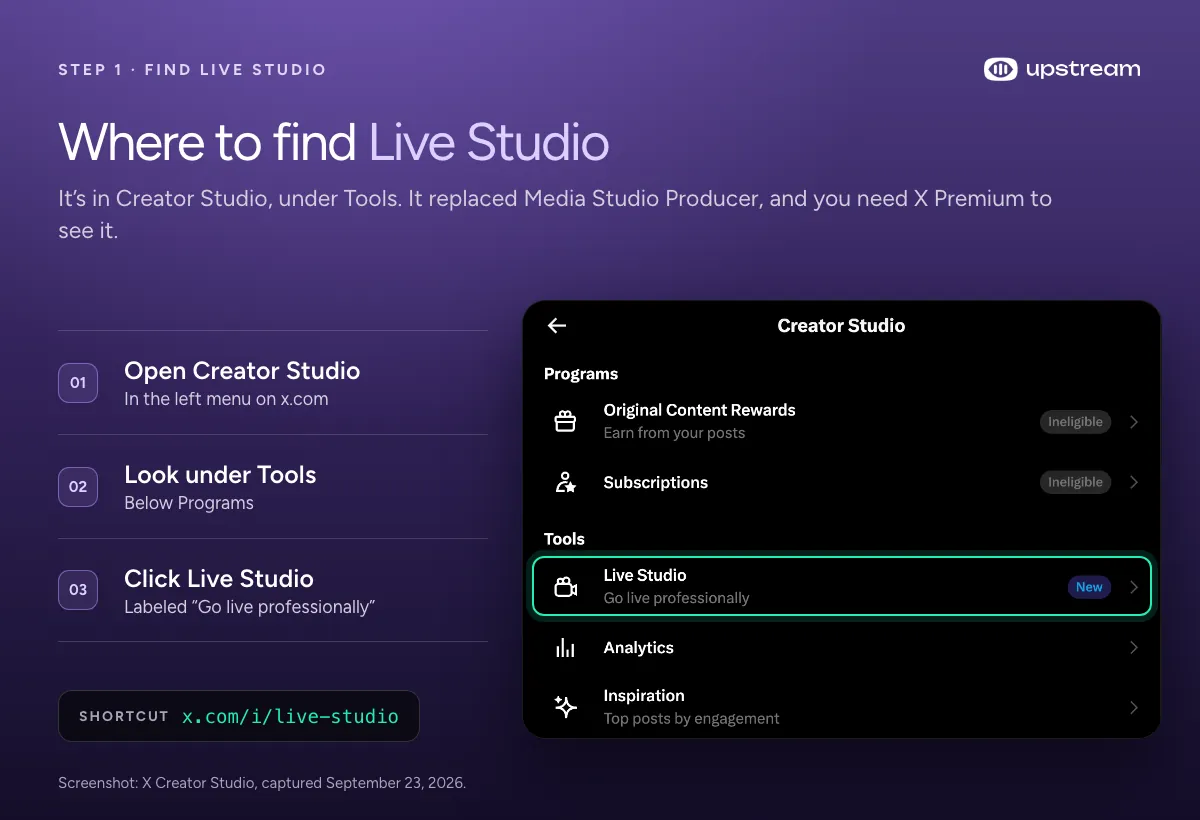Click the New badge on Live Studio

[x=1089, y=587]
